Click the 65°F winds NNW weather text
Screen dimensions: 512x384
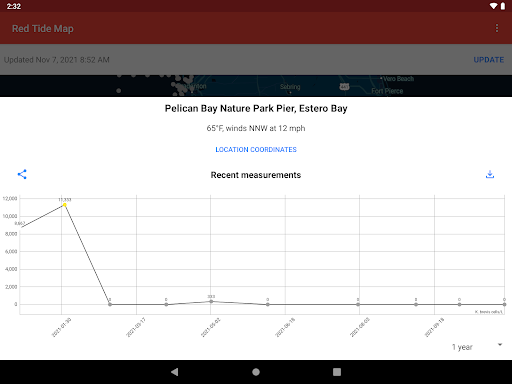pyautogui.click(x=256, y=128)
